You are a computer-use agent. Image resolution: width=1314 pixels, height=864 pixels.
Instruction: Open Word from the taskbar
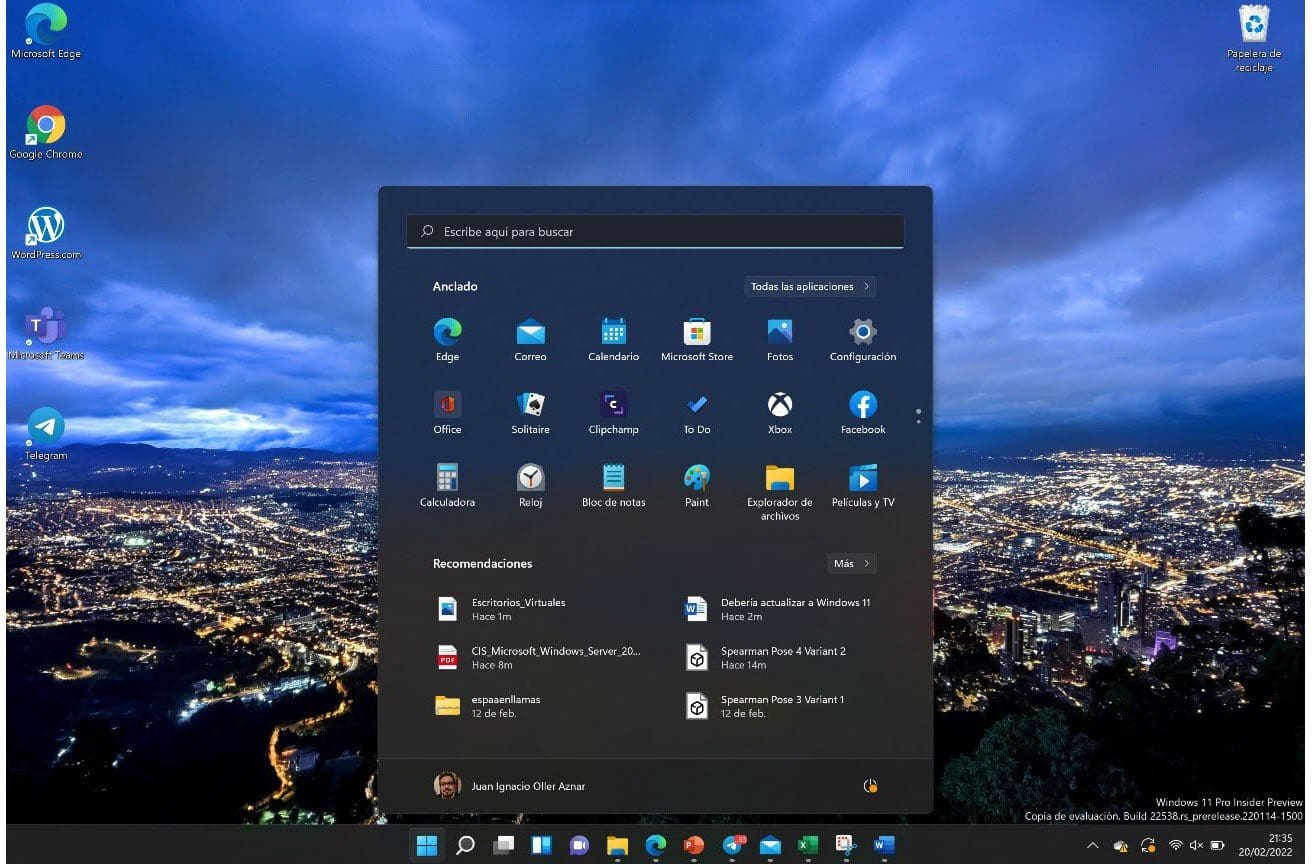[884, 845]
